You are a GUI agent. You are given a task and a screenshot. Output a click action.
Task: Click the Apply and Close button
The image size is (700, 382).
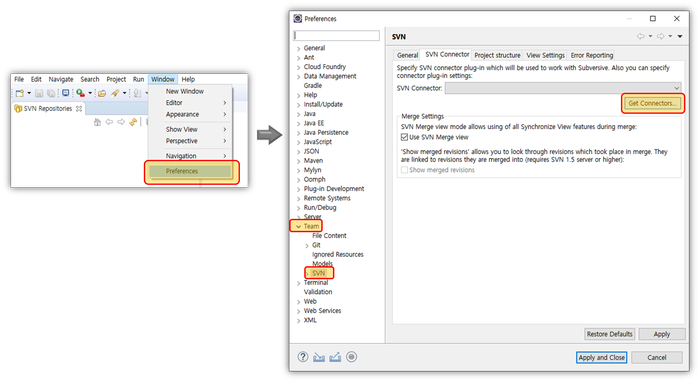pos(601,357)
